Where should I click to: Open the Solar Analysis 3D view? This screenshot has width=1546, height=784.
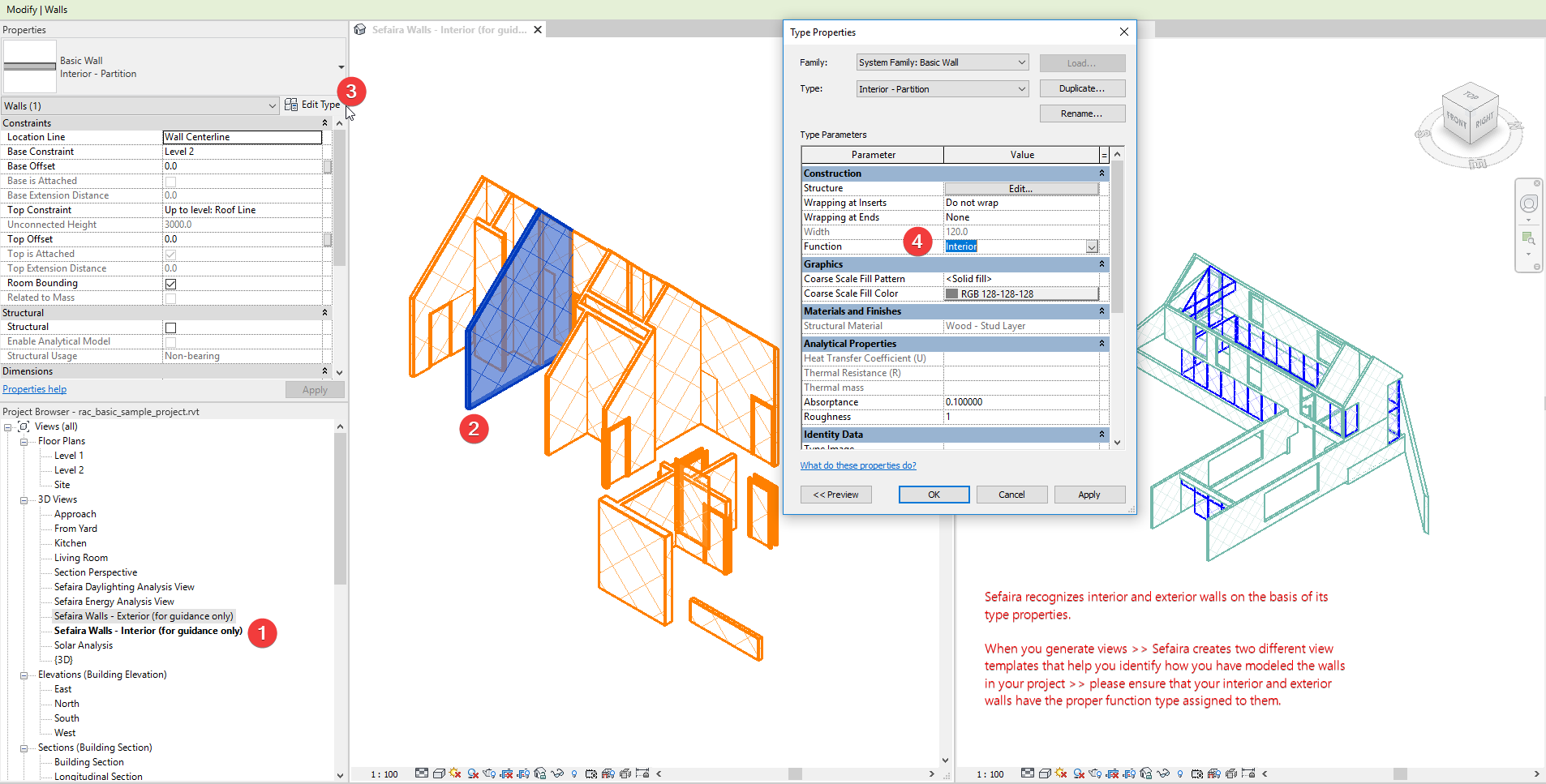(84, 645)
